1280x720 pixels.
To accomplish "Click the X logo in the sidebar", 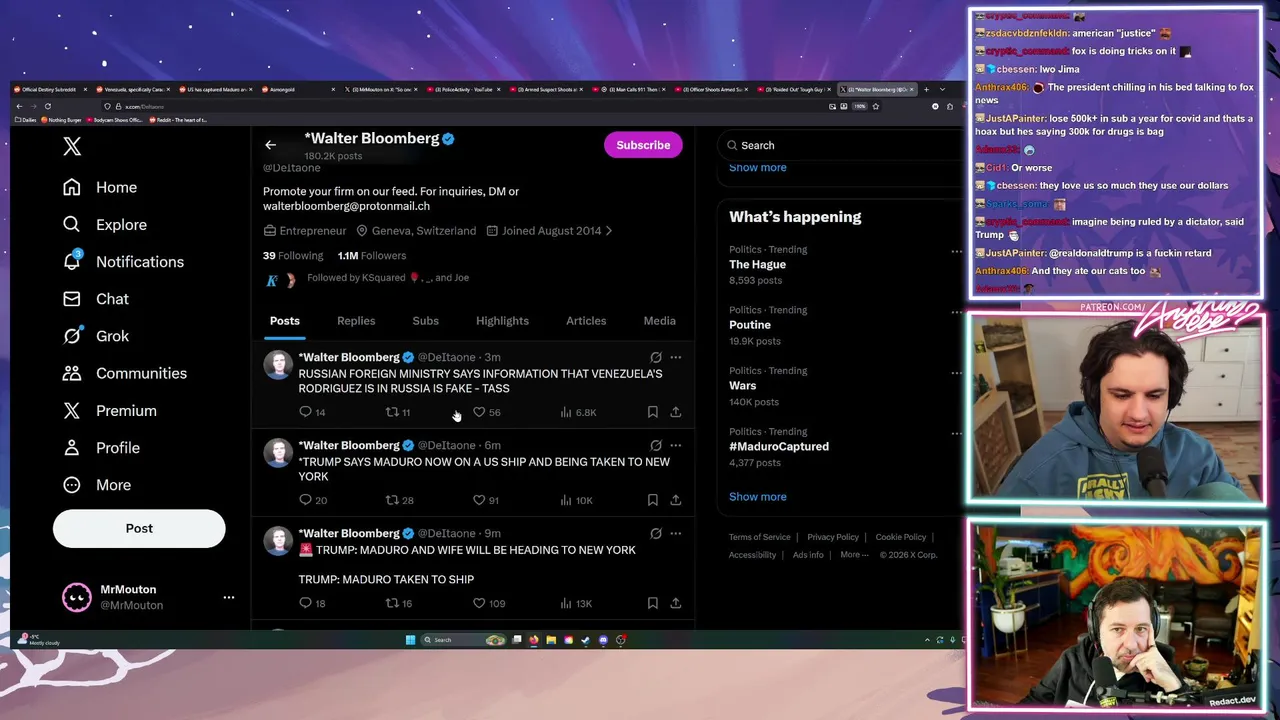I will pyautogui.click(x=72, y=147).
